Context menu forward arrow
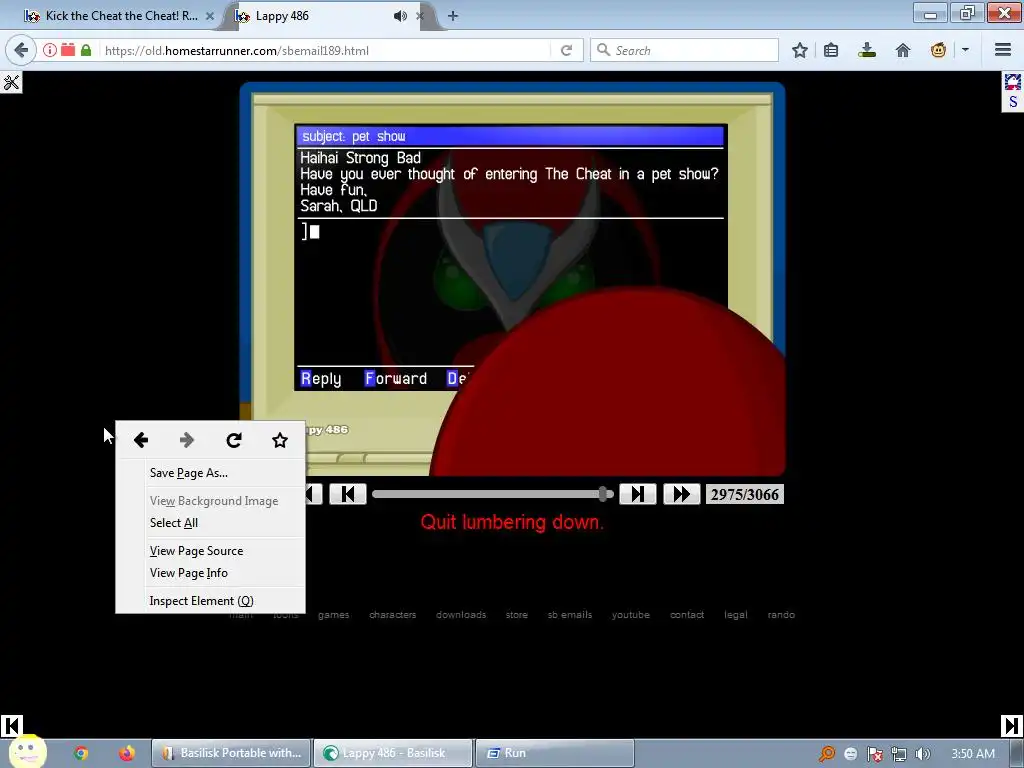 [187, 440]
